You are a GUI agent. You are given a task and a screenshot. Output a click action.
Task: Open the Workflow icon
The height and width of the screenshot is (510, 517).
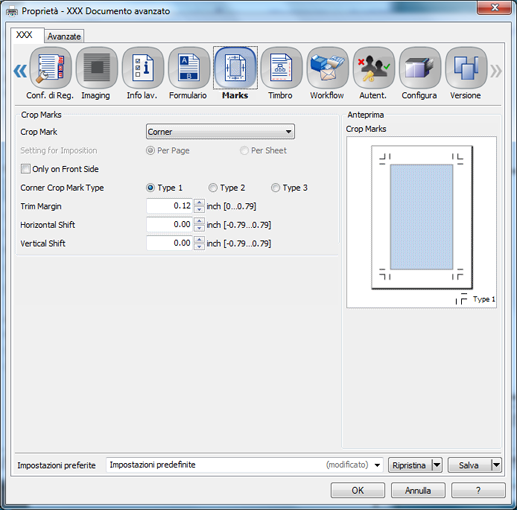[x=328, y=68]
